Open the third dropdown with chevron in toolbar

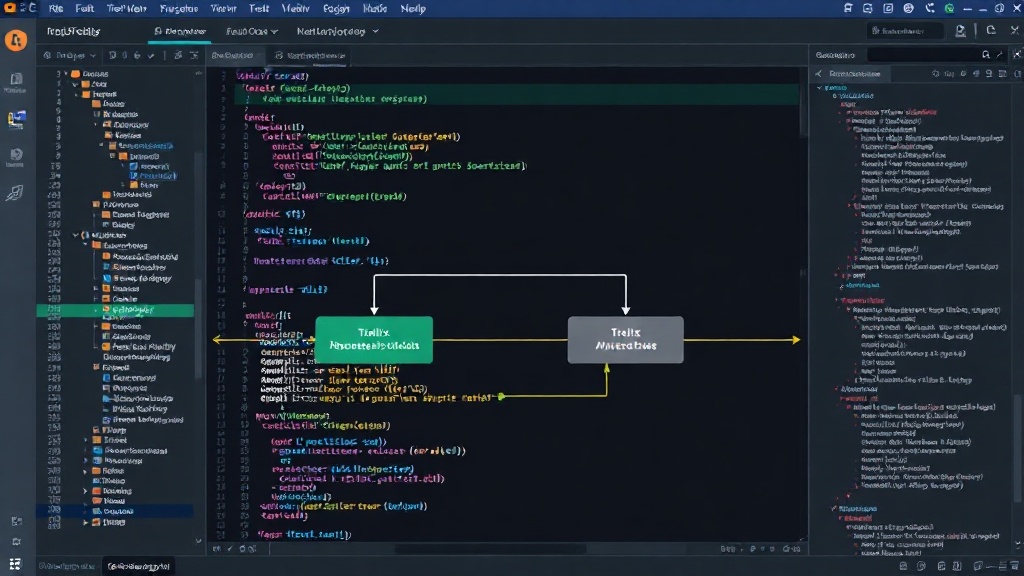click(337, 31)
